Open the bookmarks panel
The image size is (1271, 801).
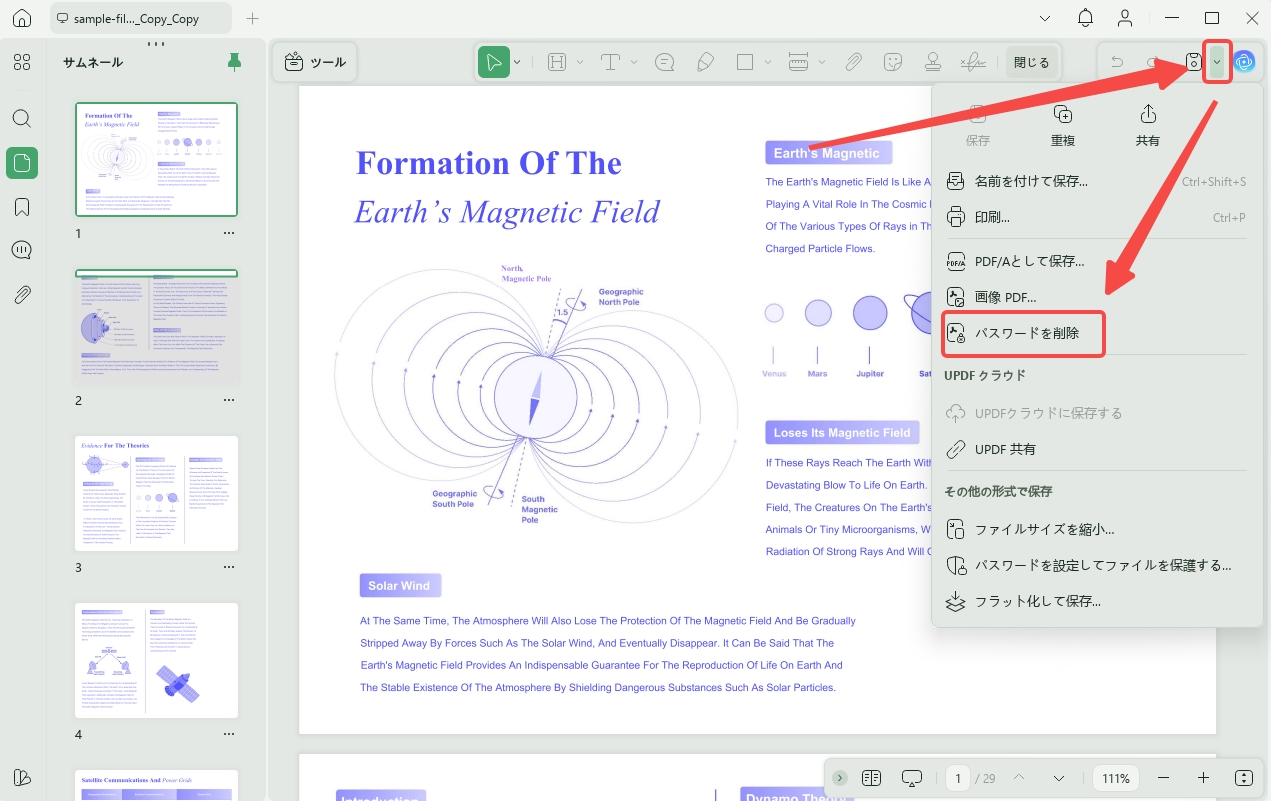click(x=22, y=207)
